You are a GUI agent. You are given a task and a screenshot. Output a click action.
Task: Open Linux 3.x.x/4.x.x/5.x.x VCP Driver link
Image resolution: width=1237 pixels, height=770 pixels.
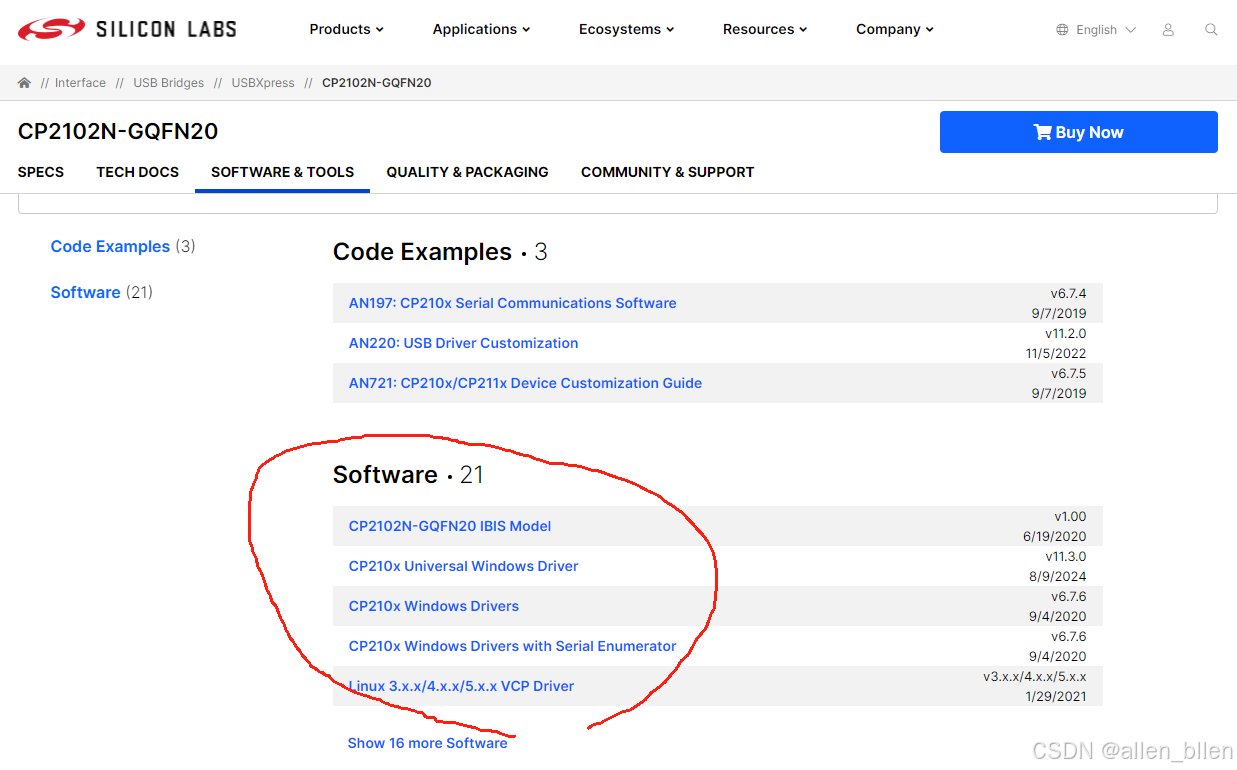462,686
